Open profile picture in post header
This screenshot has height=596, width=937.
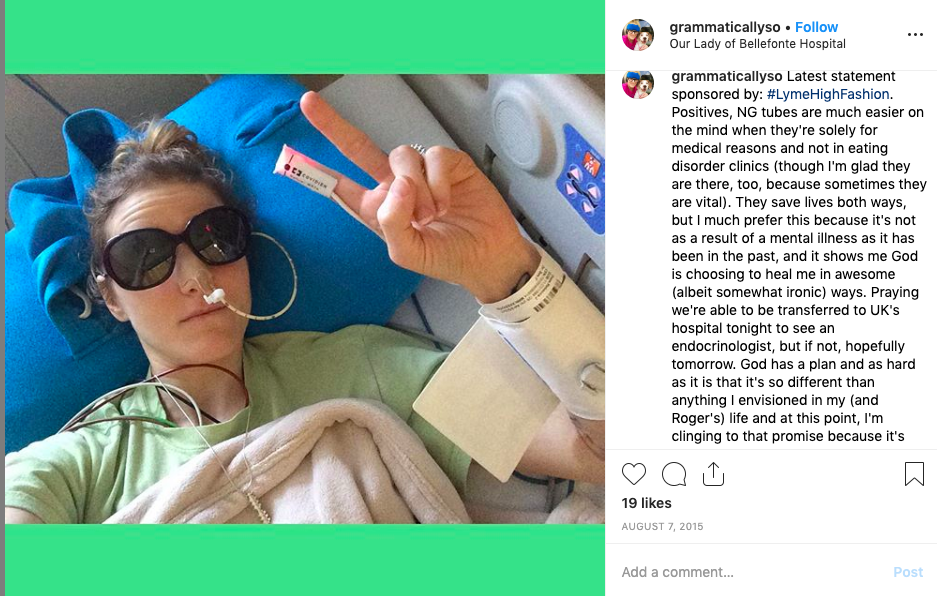pyautogui.click(x=638, y=35)
